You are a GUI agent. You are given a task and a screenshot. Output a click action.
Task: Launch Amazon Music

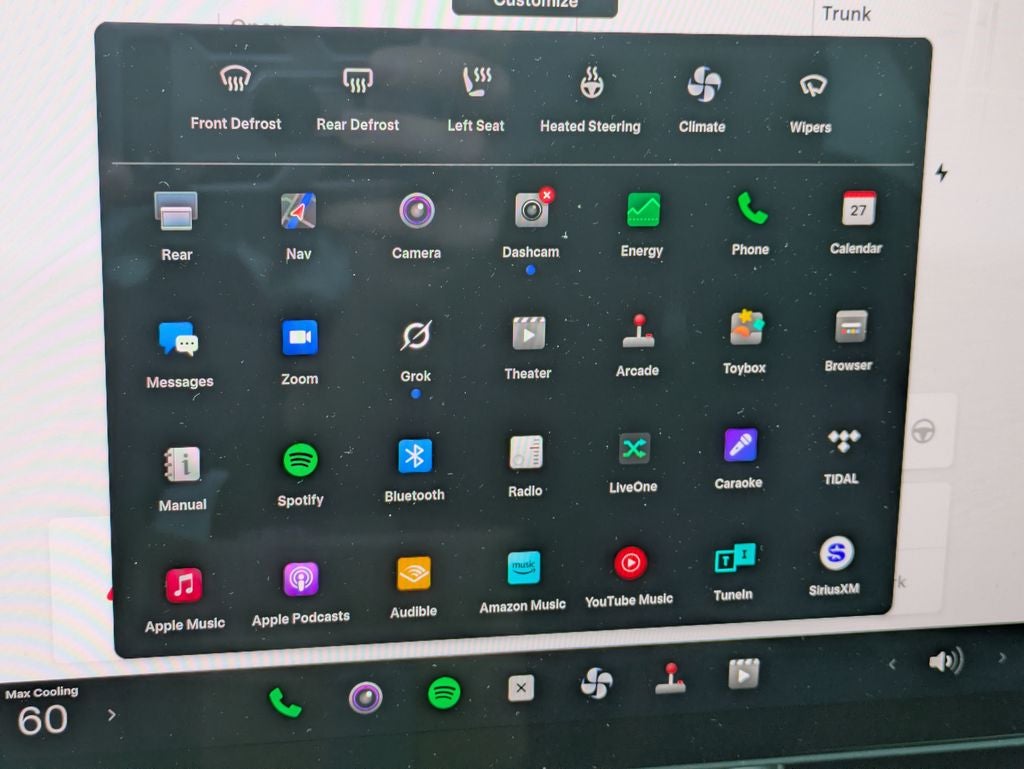pyautogui.click(x=522, y=582)
